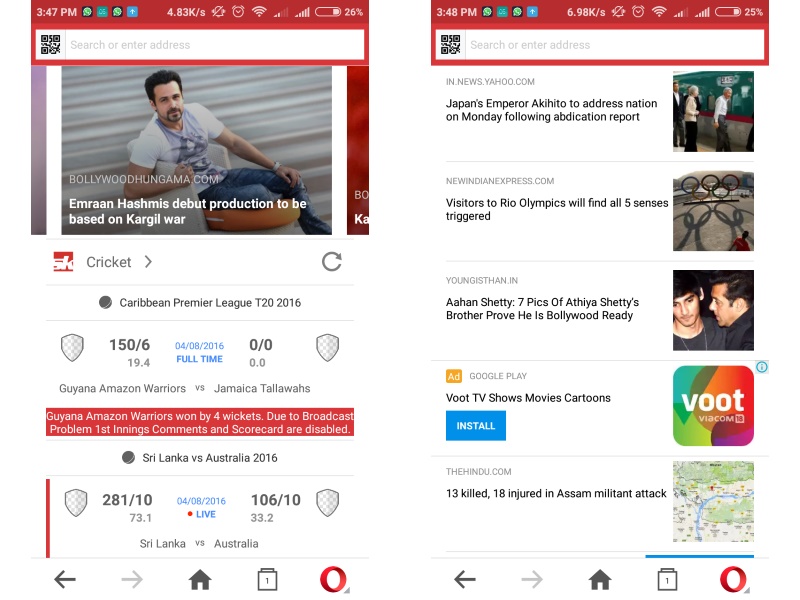800x600 pixels.
Task: Expand the Cricket section chevron
Action: 148,262
